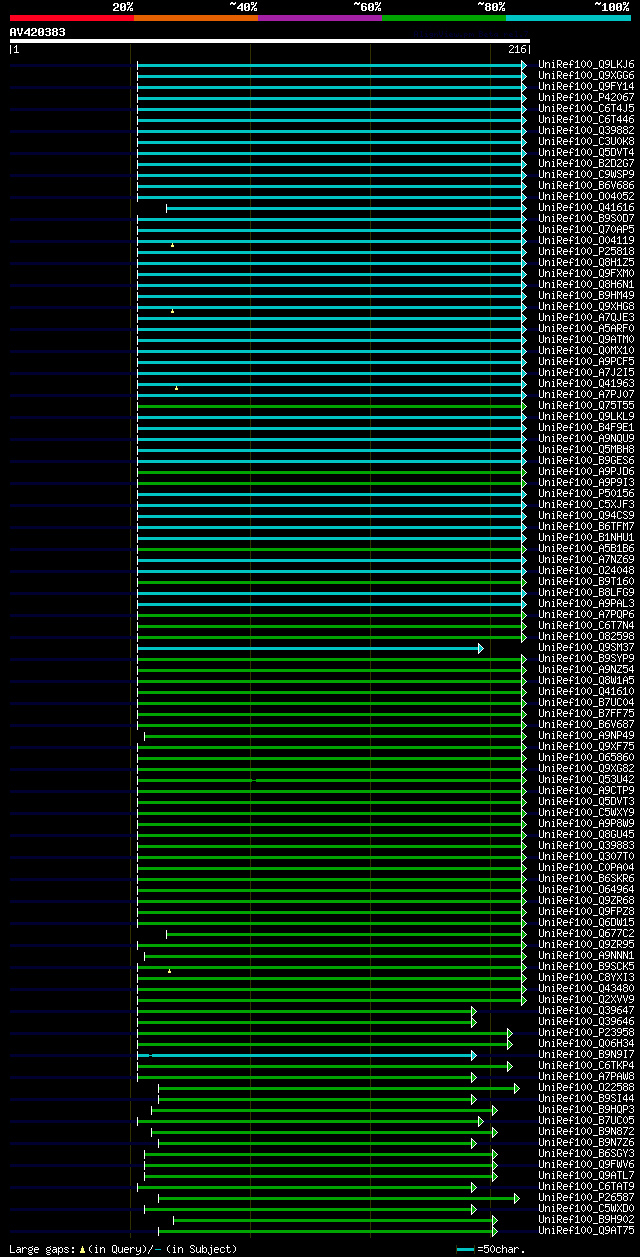Select the UniRef100_B4F9E1 label

tap(586, 427)
